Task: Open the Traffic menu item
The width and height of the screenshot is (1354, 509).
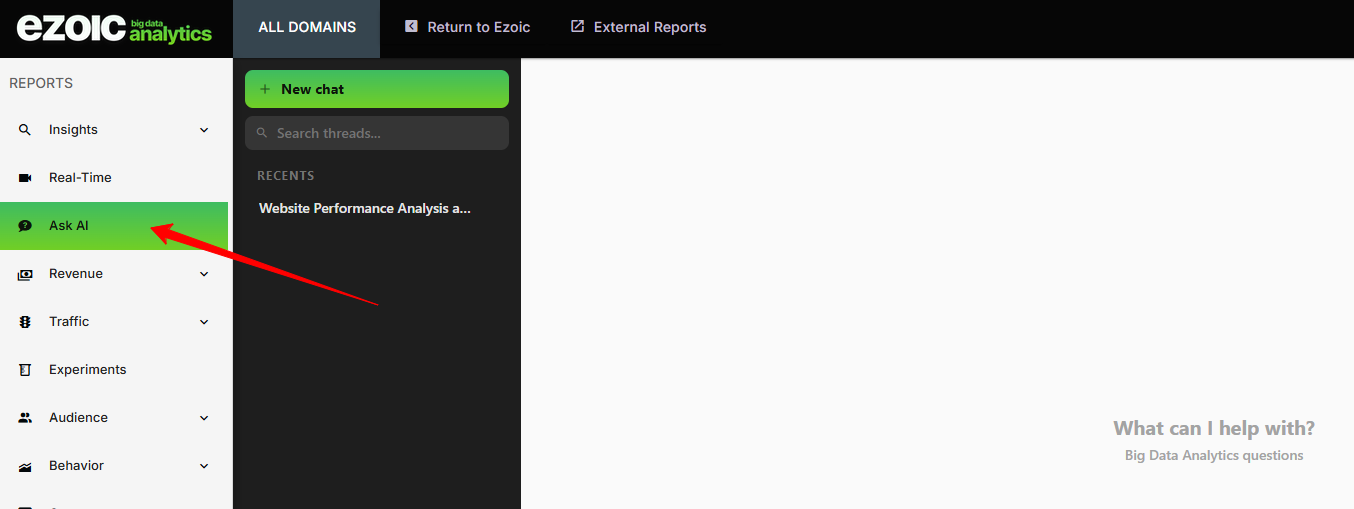Action: point(114,322)
